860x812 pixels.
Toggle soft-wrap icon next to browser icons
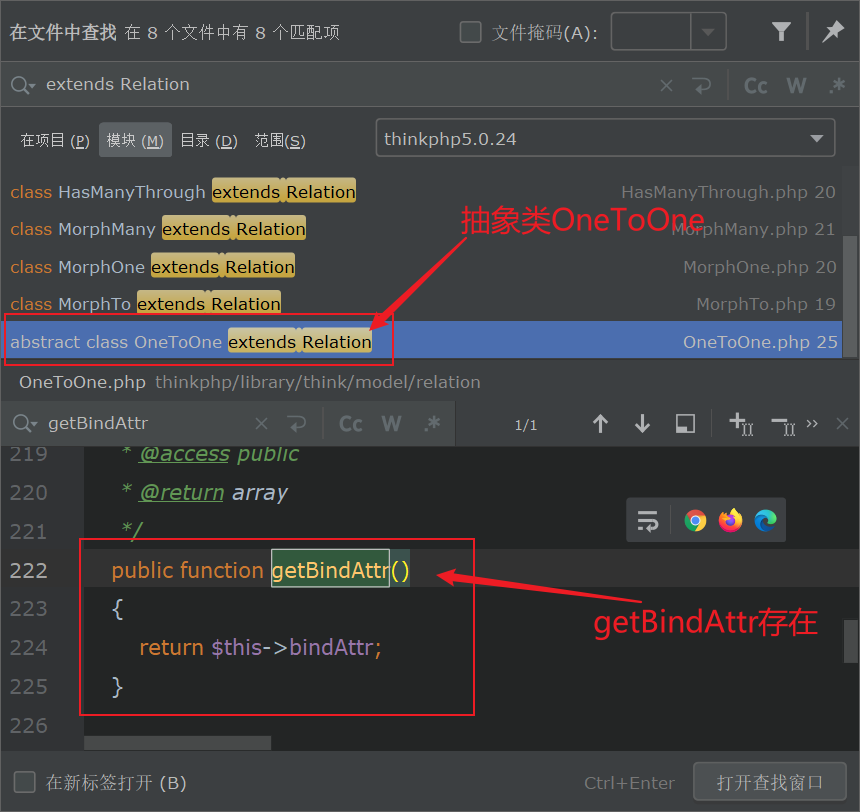click(x=648, y=520)
